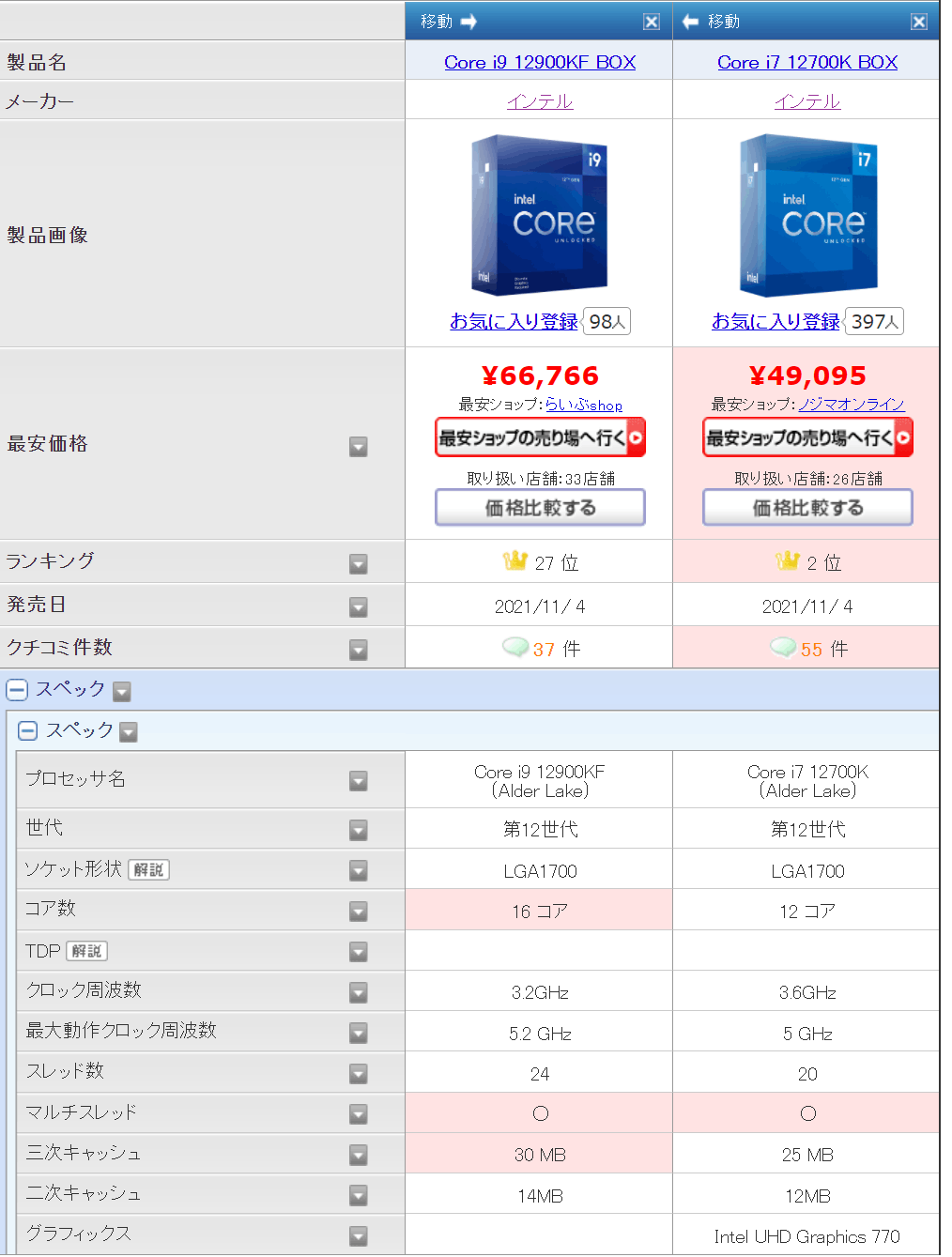Image resolution: width=952 pixels, height=1257 pixels.
Task: Open dropdown arrow on 発売日 row
Action: tap(358, 607)
